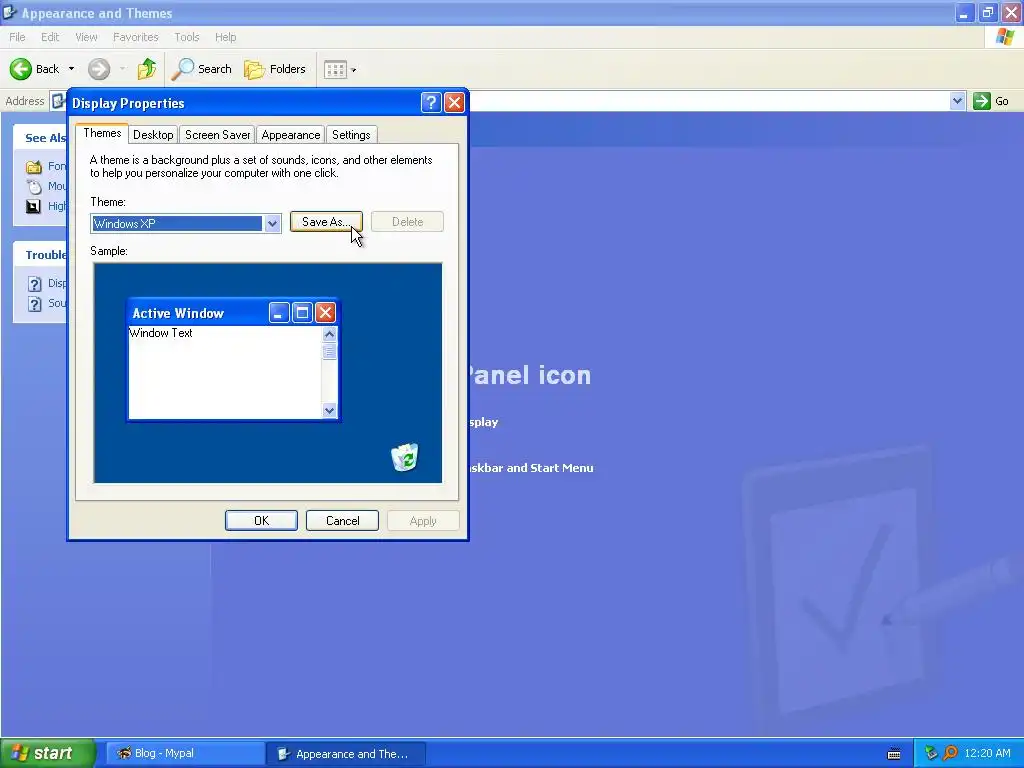Open the Help menu

click(x=225, y=37)
